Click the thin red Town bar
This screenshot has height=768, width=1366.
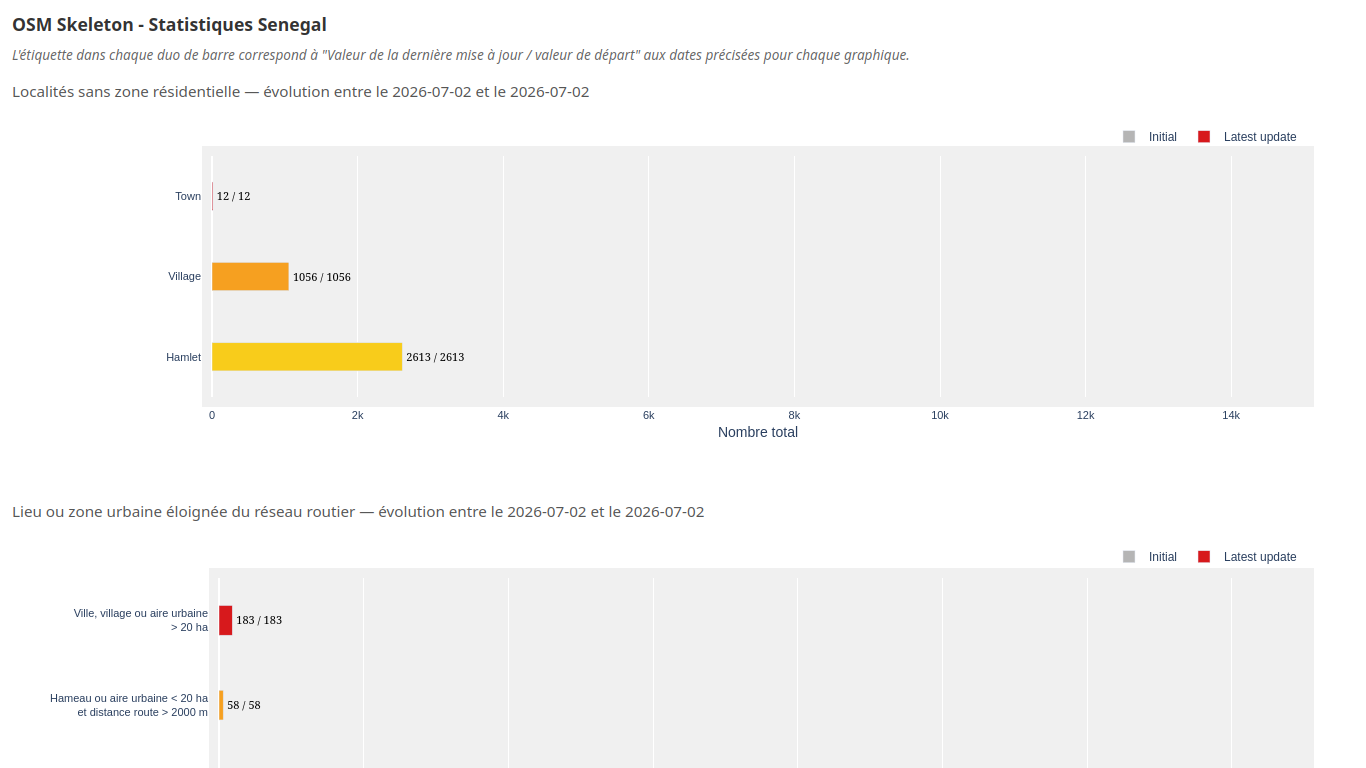213,196
